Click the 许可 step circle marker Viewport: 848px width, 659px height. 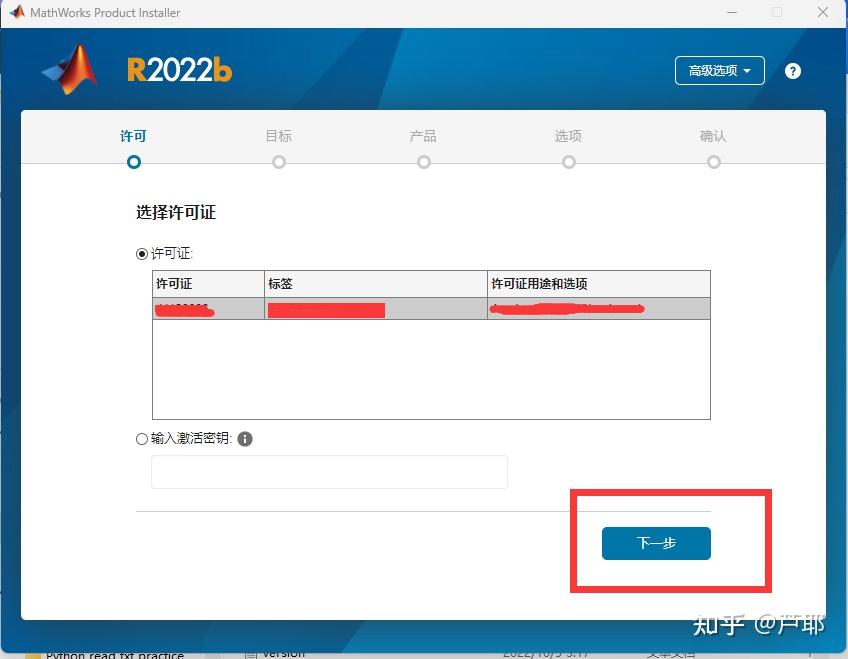(x=134, y=162)
